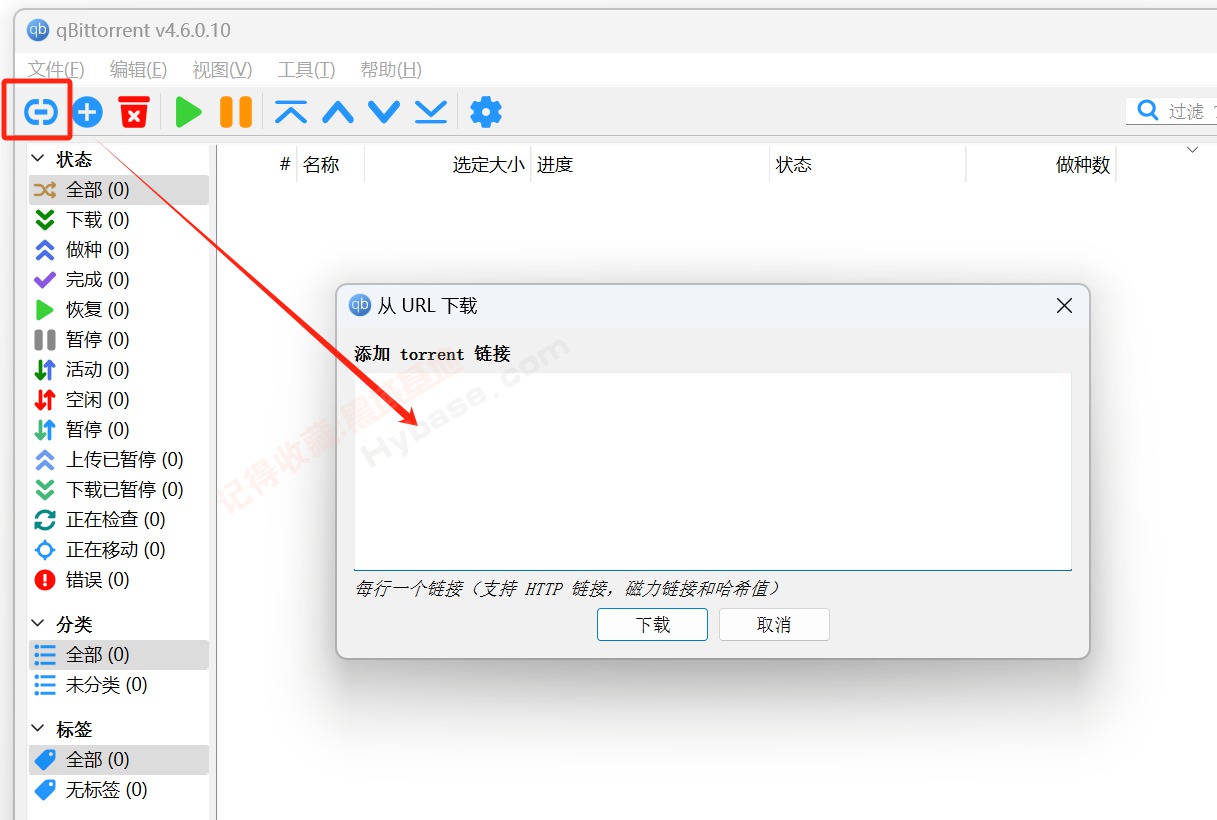This screenshot has height=820, width=1217.
Task: Open the 工具 menu
Action: point(305,70)
